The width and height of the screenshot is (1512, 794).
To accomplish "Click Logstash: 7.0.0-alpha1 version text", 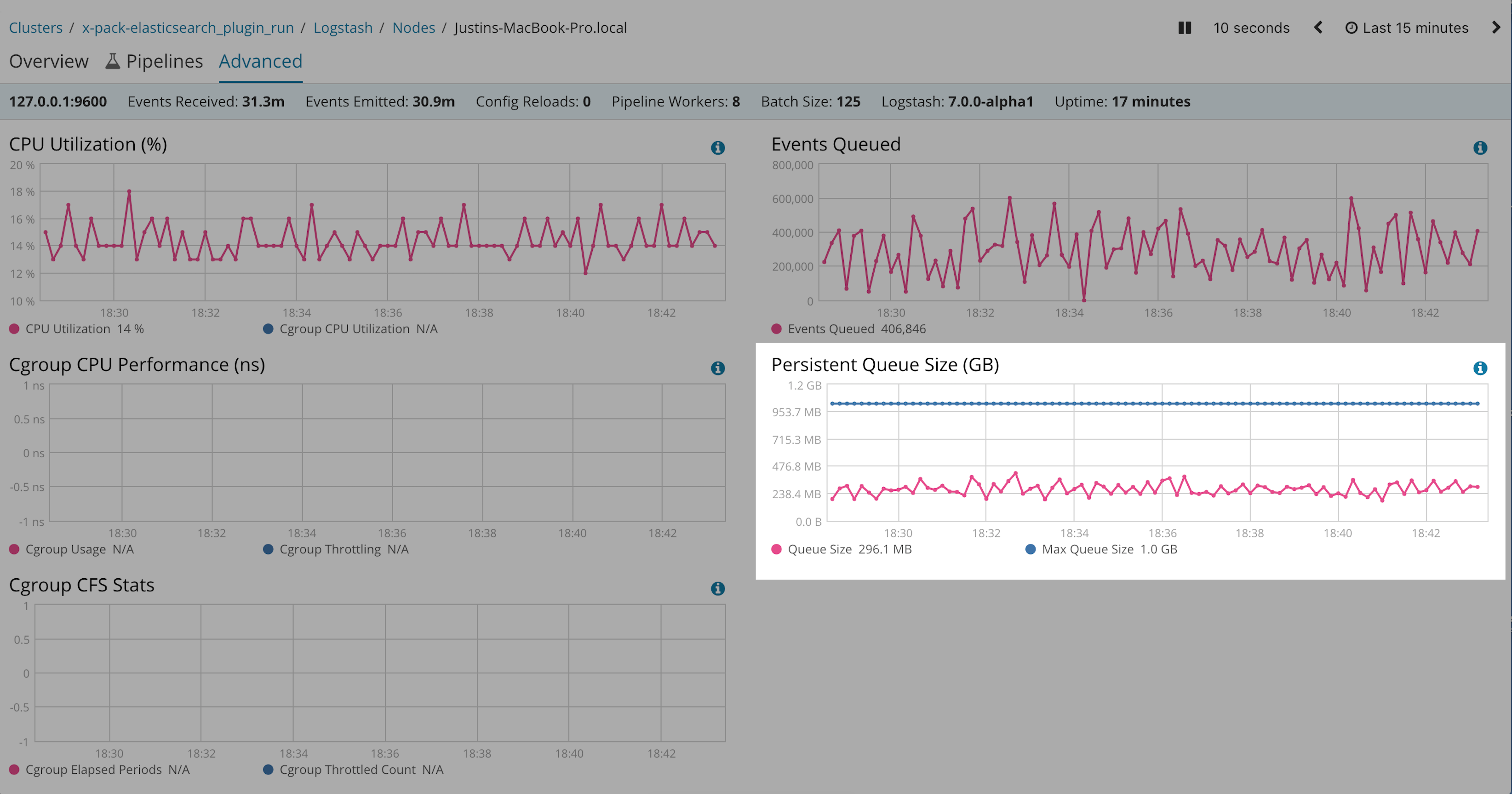I will [x=957, y=102].
